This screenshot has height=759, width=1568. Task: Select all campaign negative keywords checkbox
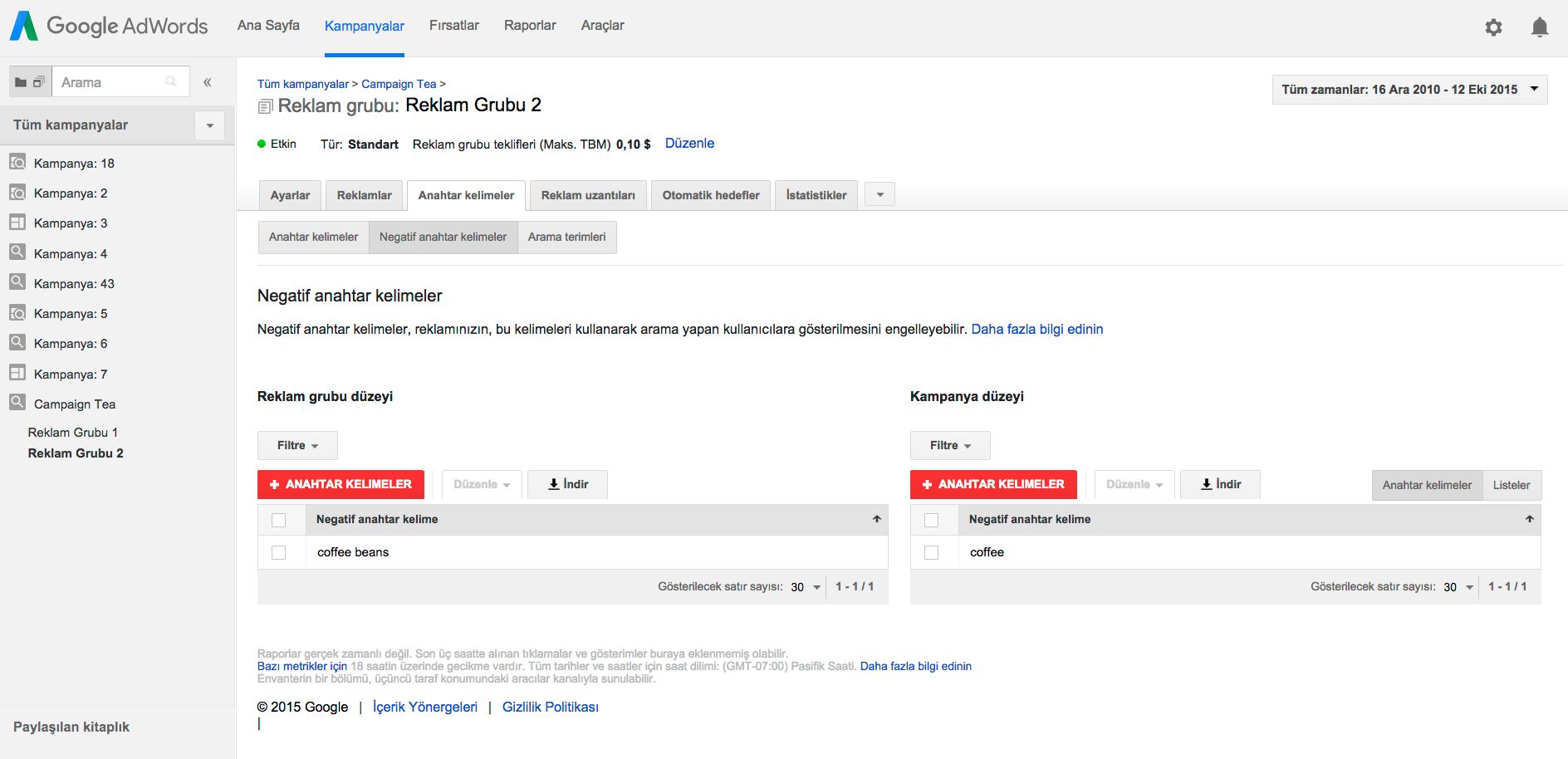pos(931,520)
